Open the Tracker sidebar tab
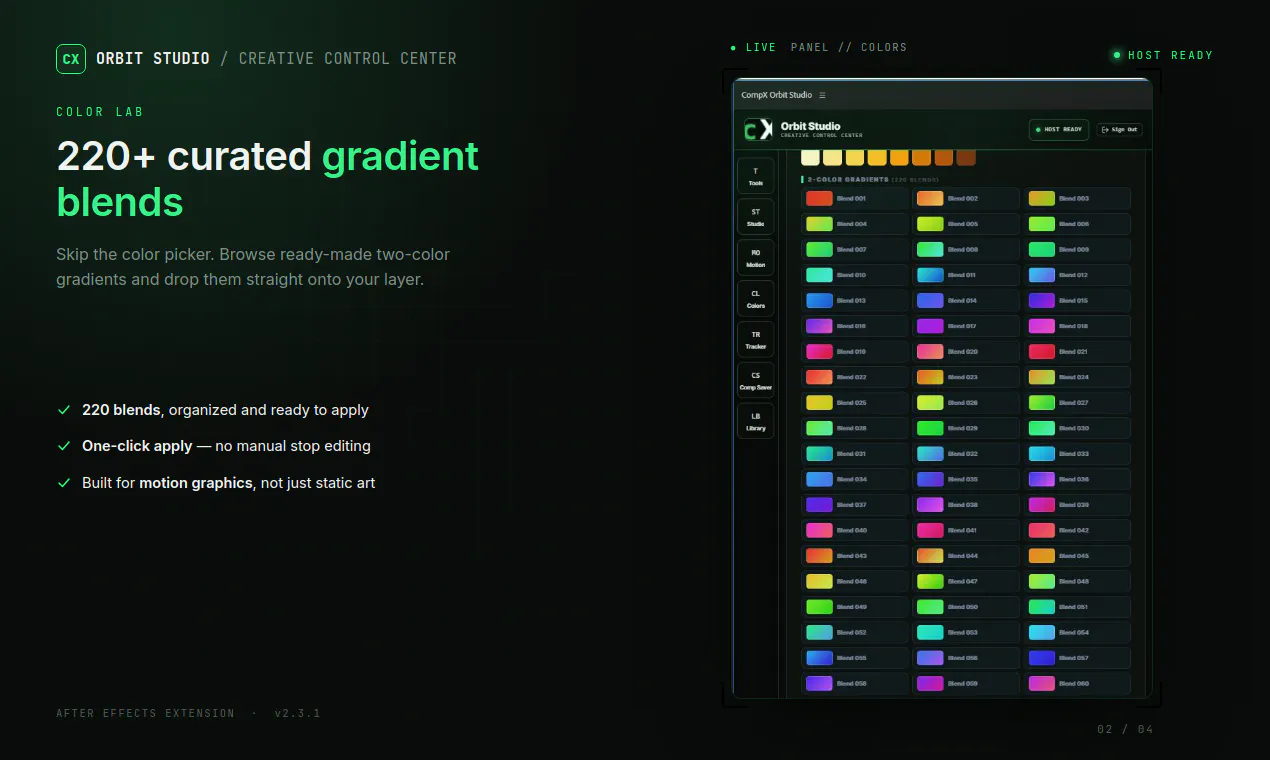Image resolution: width=1270 pixels, height=760 pixels. click(x=756, y=340)
